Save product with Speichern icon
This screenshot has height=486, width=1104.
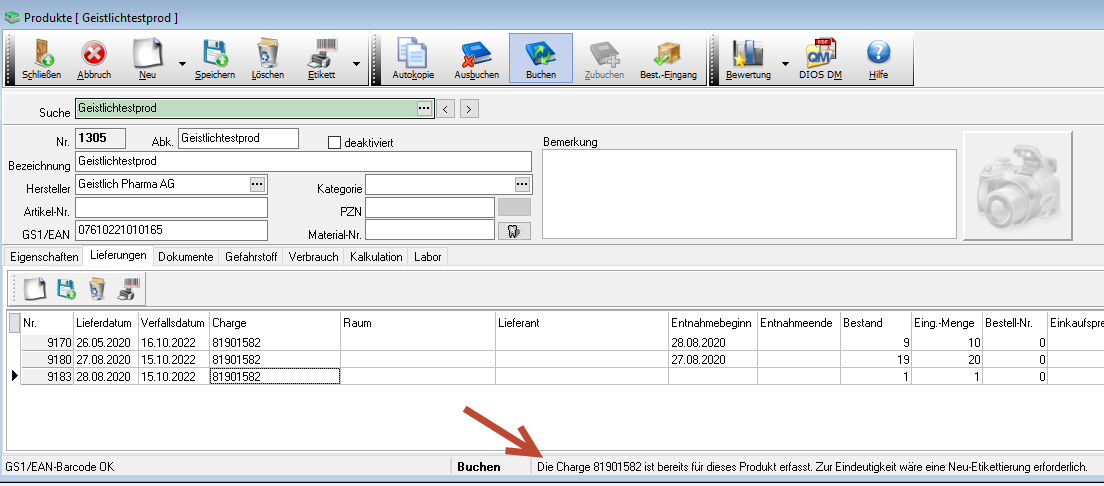[x=215, y=59]
